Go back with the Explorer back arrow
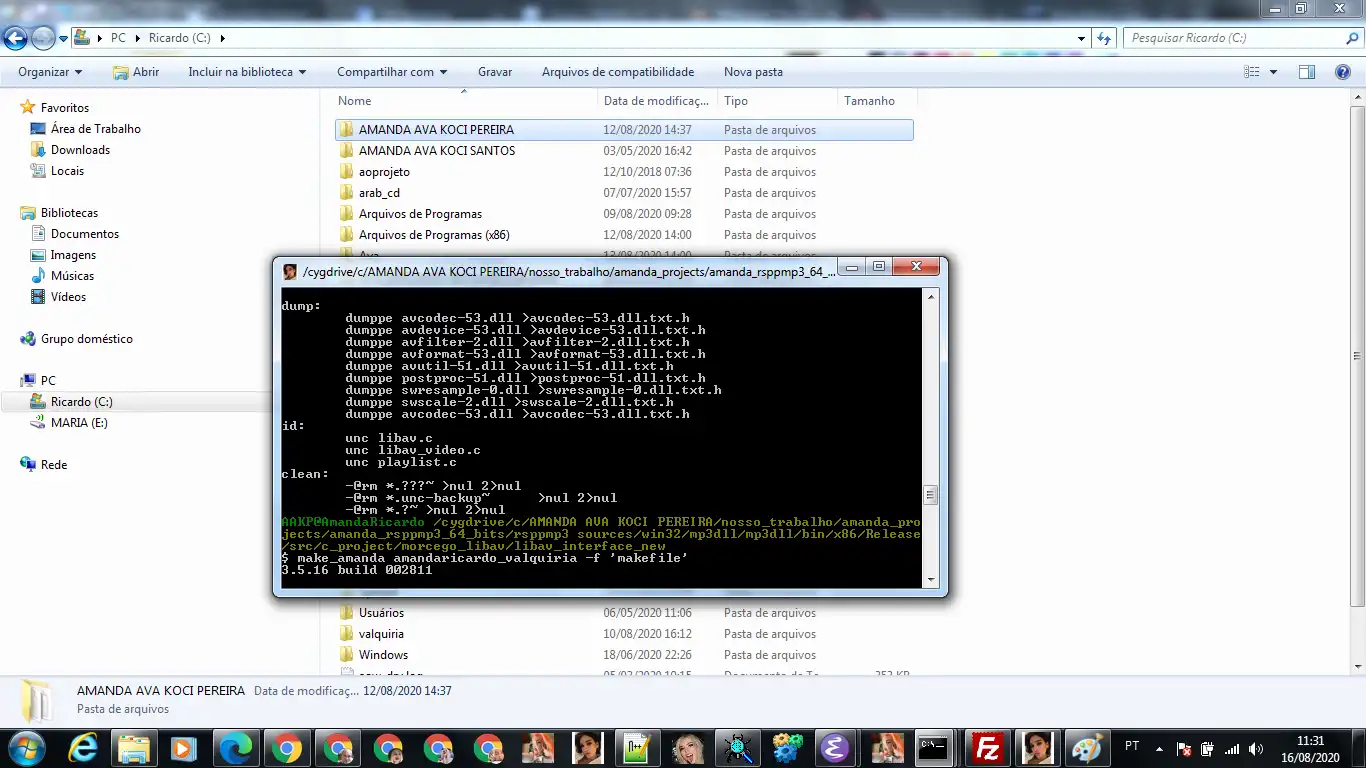1366x768 pixels. (15, 38)
